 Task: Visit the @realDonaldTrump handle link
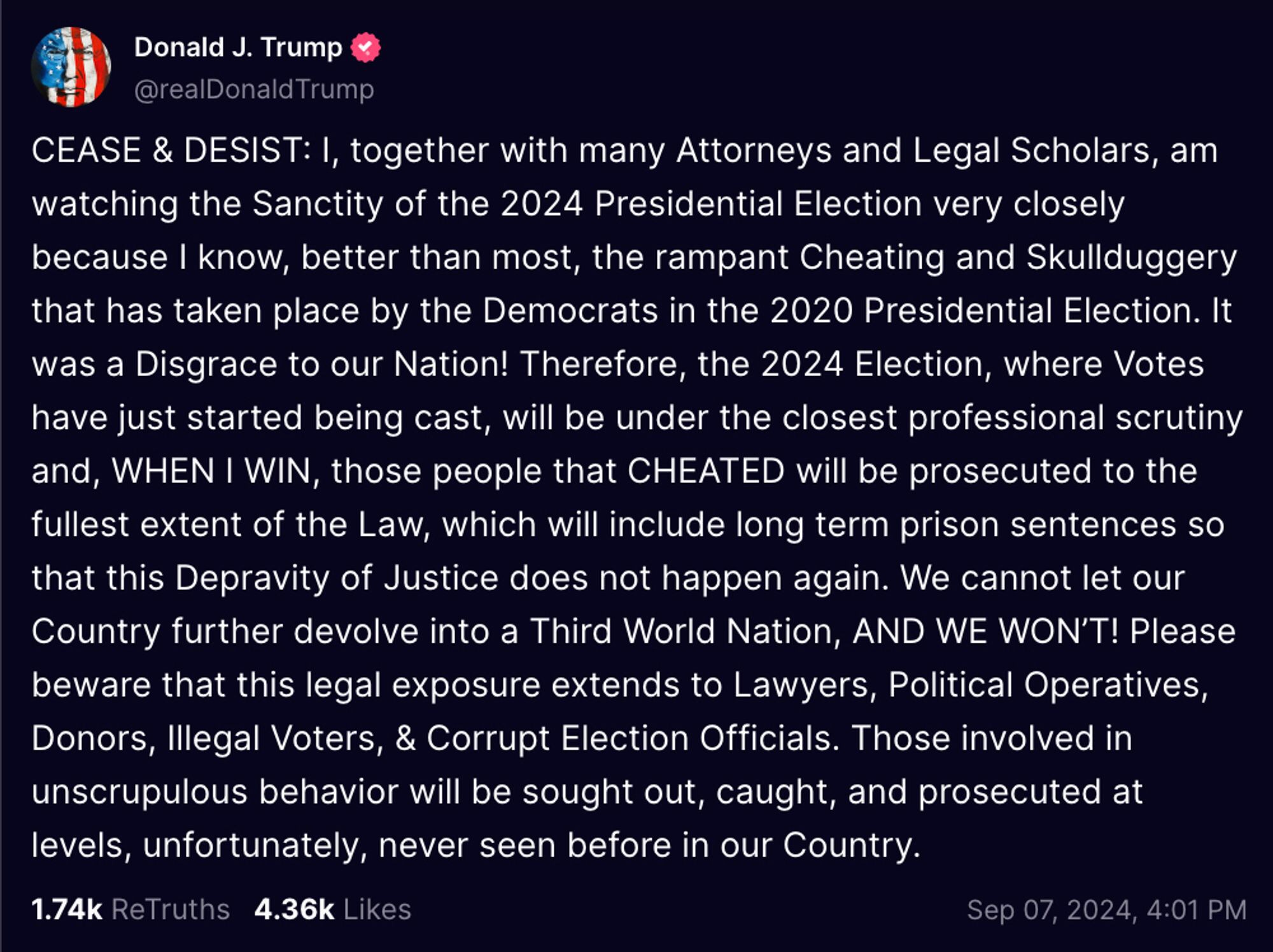coord(254,89)
